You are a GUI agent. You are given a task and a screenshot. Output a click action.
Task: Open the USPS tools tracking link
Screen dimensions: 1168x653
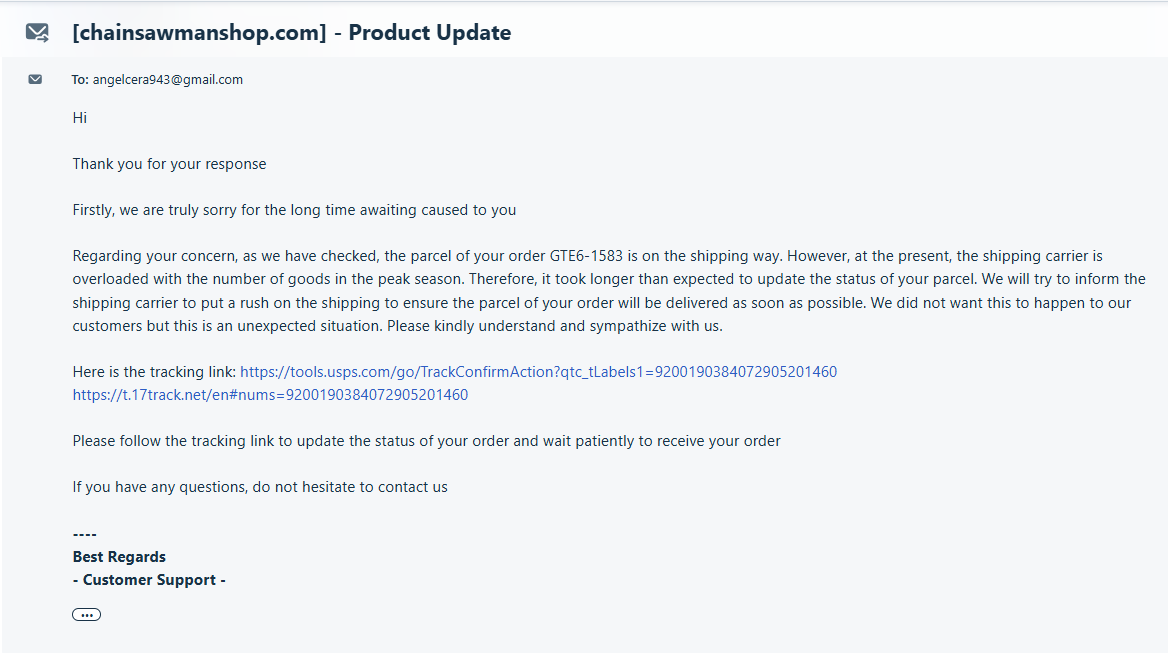pyautogui.click(x=538, y=372)
